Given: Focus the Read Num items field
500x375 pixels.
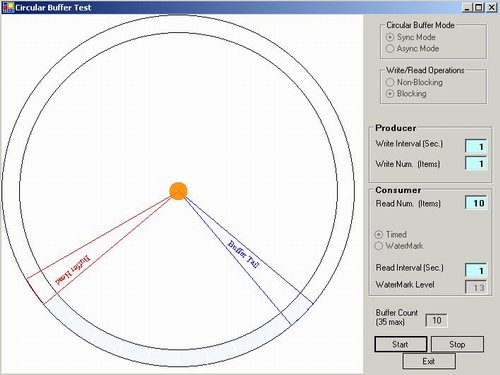Looking at the screenshot, I should pyautogui.click(x=476, y=203).
